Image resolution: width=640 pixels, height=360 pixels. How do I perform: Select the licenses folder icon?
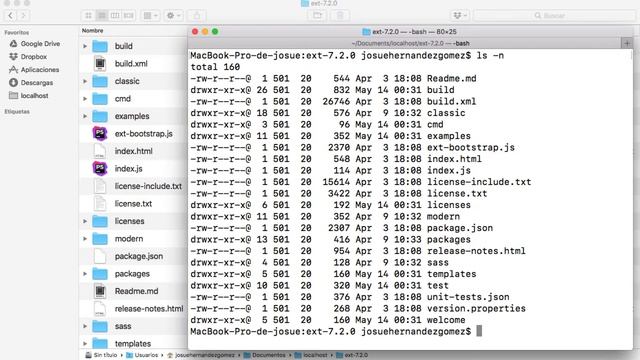100,221
